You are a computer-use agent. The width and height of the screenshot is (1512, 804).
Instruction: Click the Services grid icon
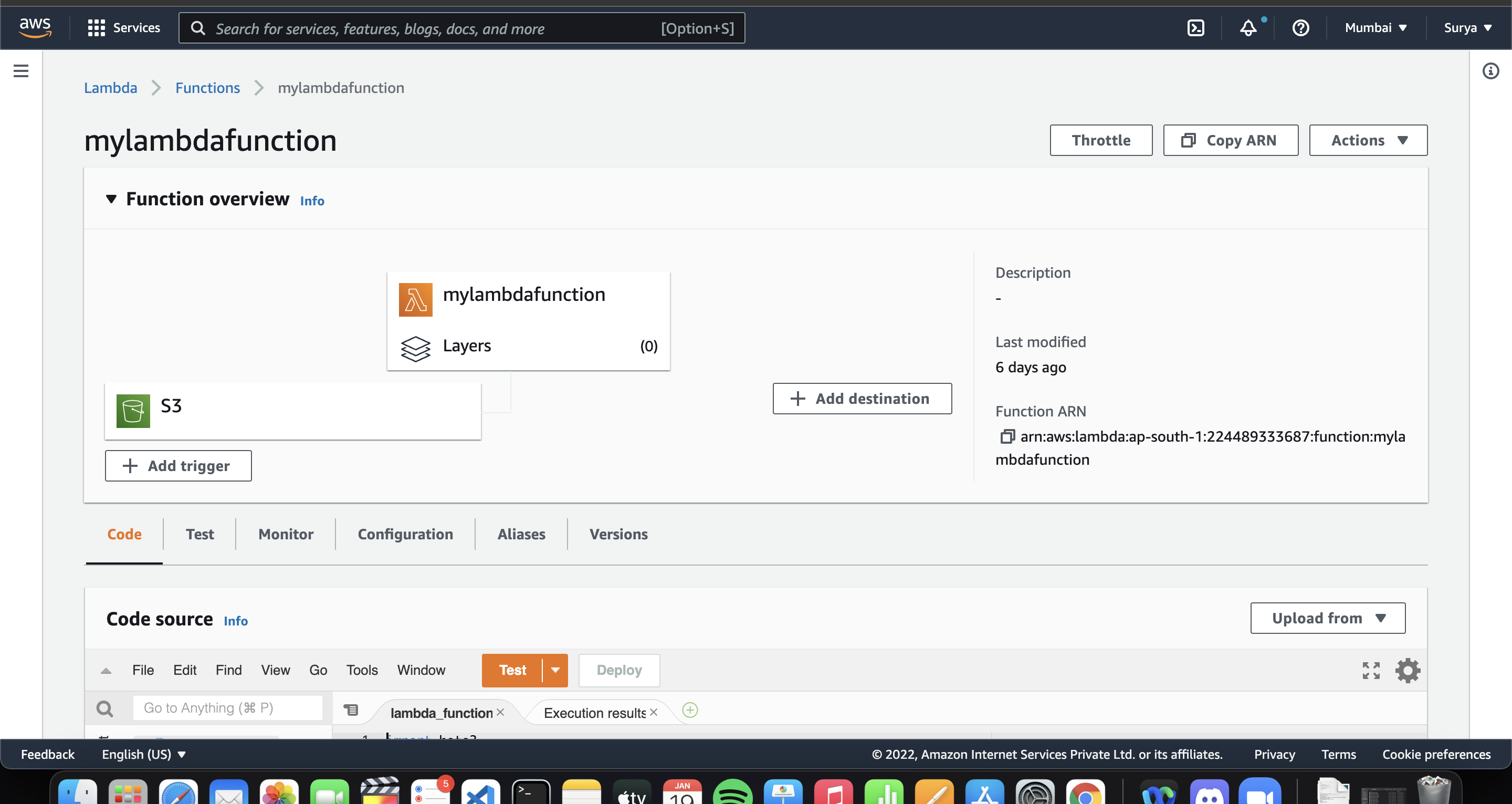coord(96,27)
